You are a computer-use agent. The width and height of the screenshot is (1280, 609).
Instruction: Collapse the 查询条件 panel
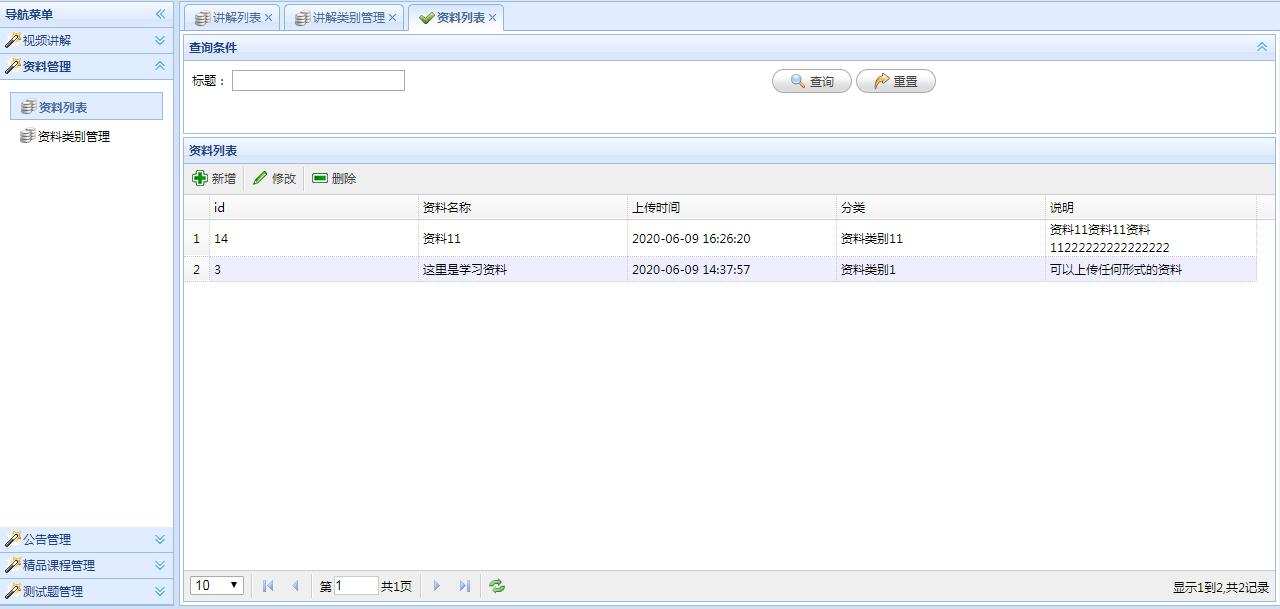tap(1262, 47)
